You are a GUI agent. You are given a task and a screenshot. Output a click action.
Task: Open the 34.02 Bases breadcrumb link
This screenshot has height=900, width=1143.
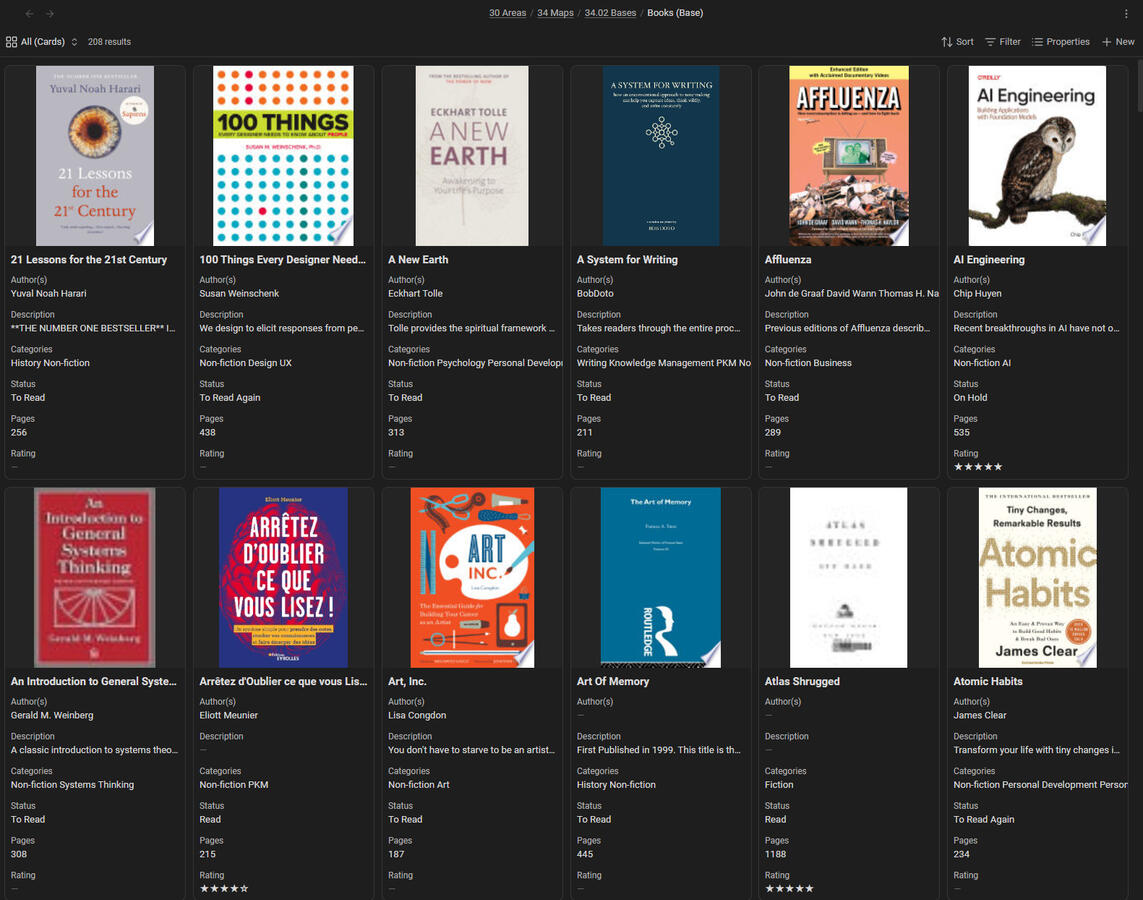coord(610,13)
